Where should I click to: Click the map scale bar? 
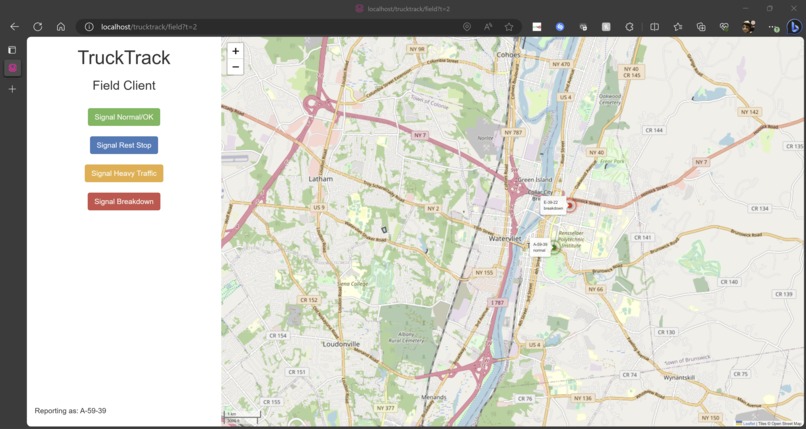(x=243, y=418)
